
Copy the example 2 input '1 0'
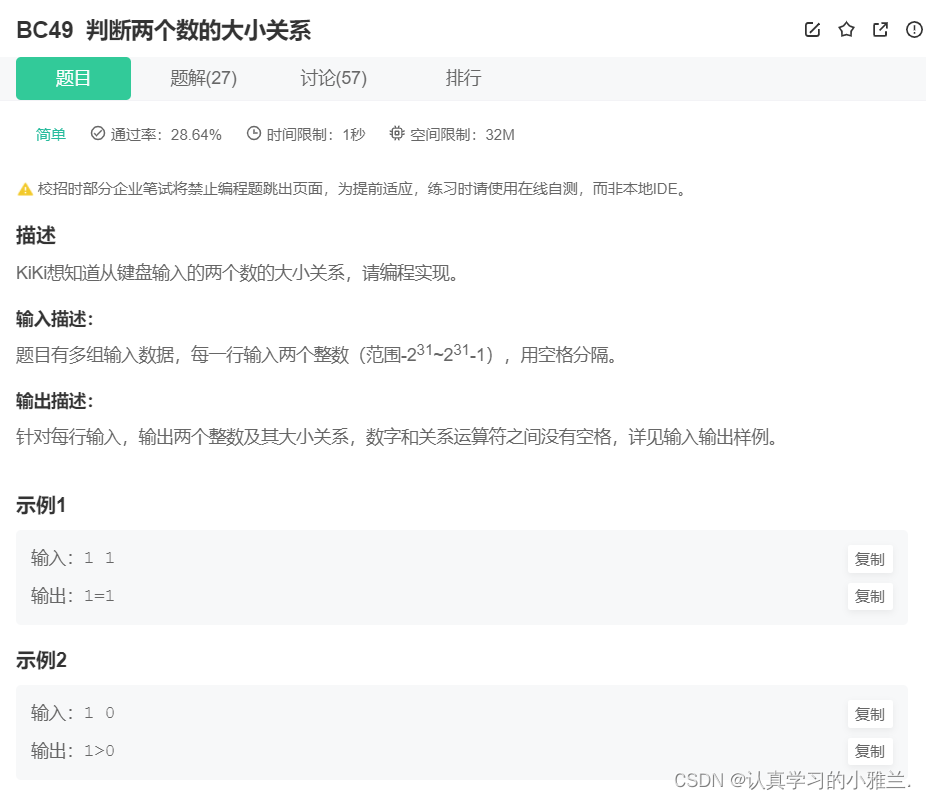(870, 714)
